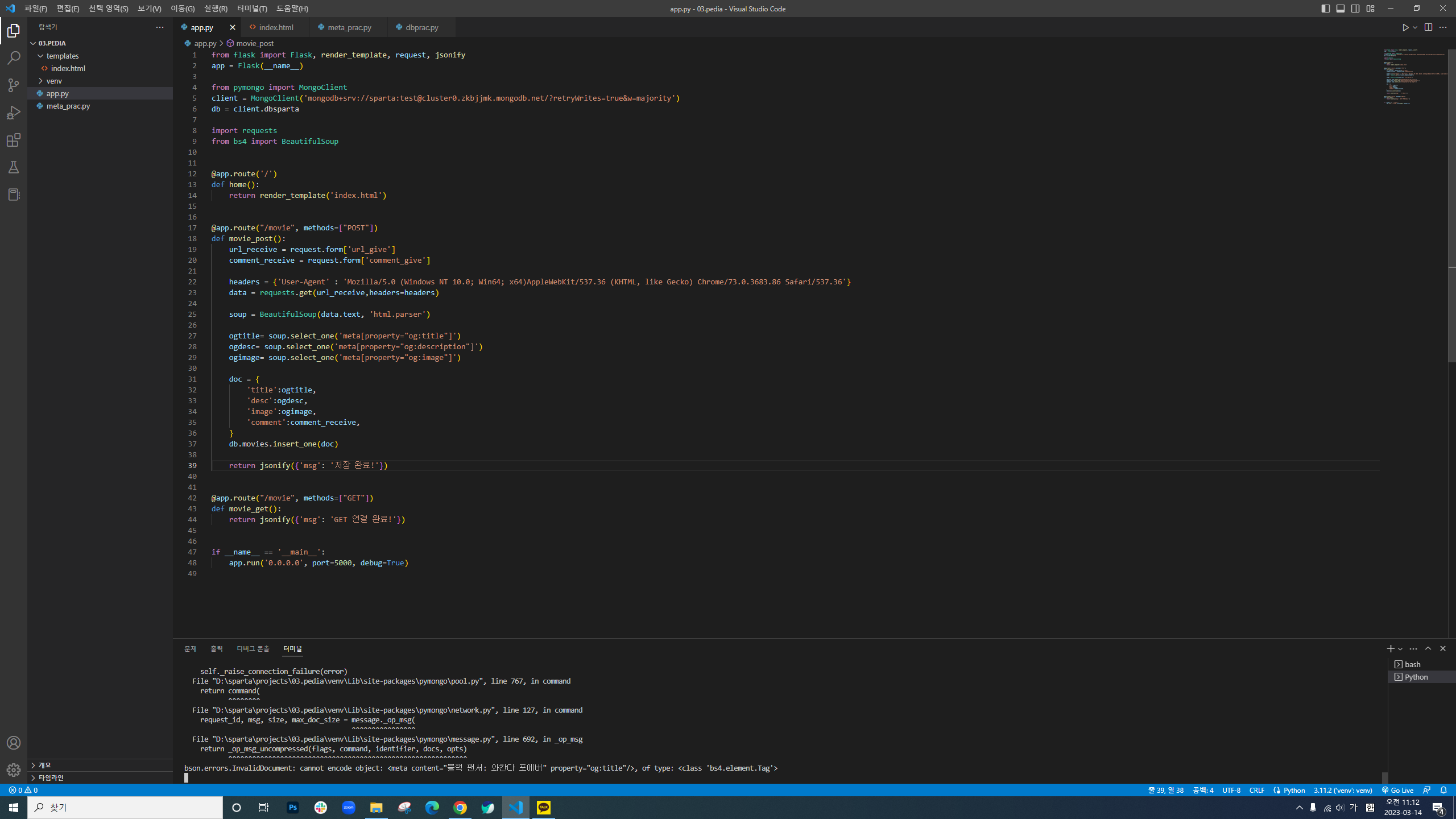Open the Accounts icon in activity bar
Screen dimensions: 1456x819
[x=14, y=743]
